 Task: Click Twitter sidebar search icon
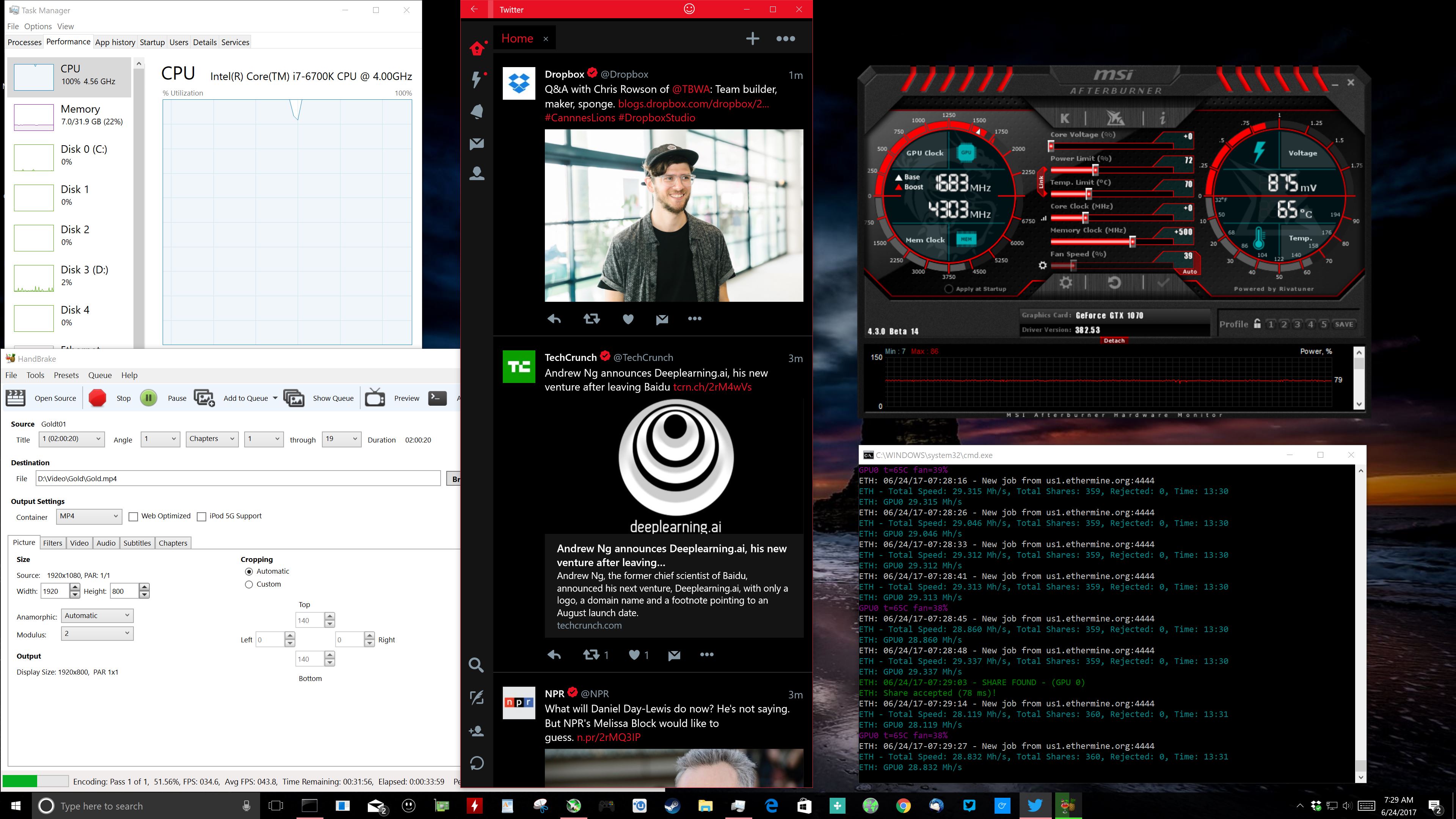point(477,665)
